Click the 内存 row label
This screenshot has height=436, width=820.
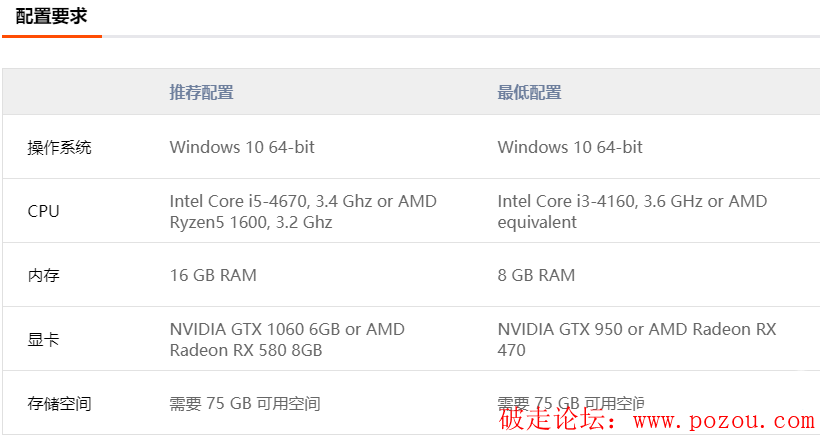point(43,276)
